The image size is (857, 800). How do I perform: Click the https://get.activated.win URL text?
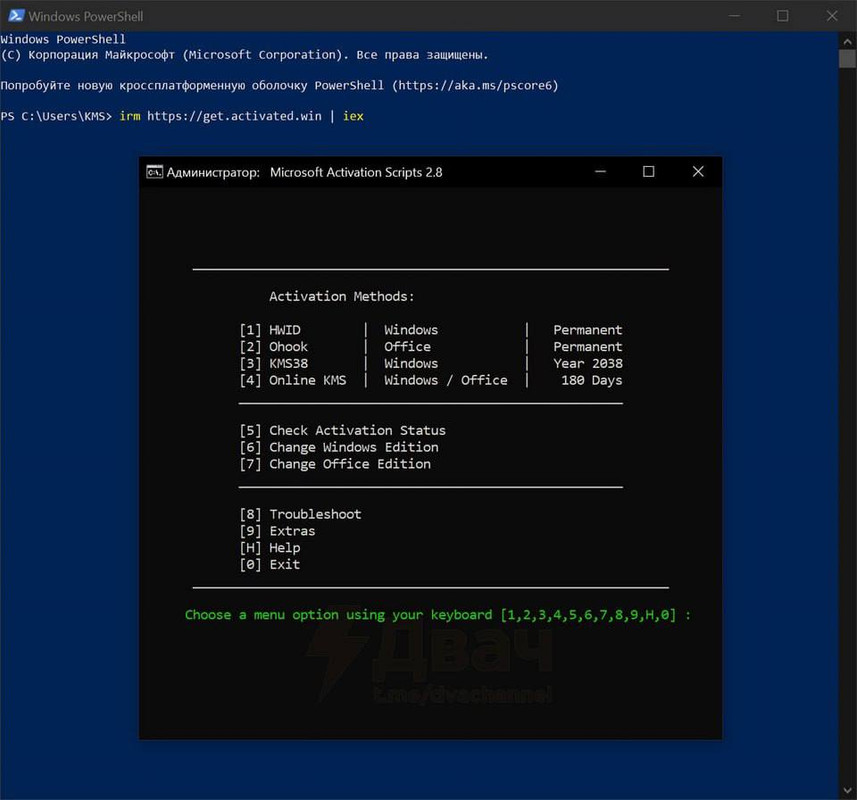click(x=234, y=116)
